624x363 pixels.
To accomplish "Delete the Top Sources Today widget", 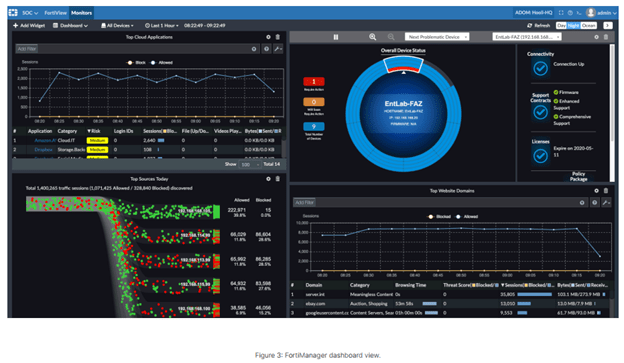I will [x=278, y=179].
